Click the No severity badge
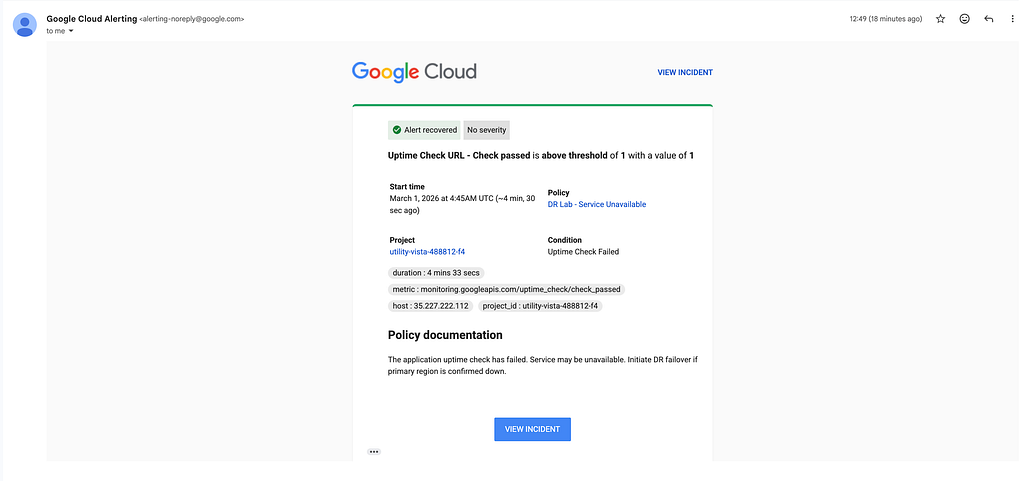The width and height of the screenshot is (1024, 481). point(487,130)
